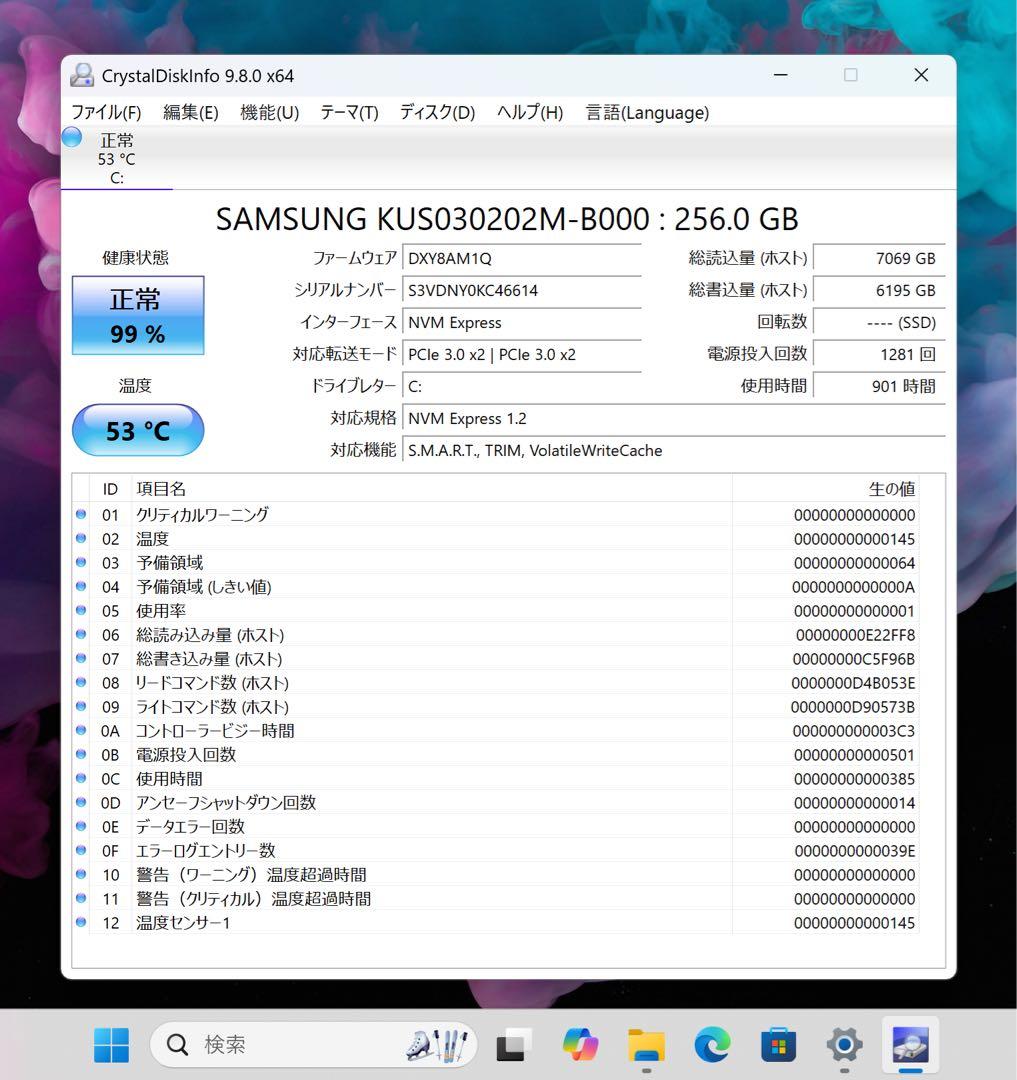
Task: Select the 使用率 attribute row
Action: pyautogui.click(x=496, y=611)
